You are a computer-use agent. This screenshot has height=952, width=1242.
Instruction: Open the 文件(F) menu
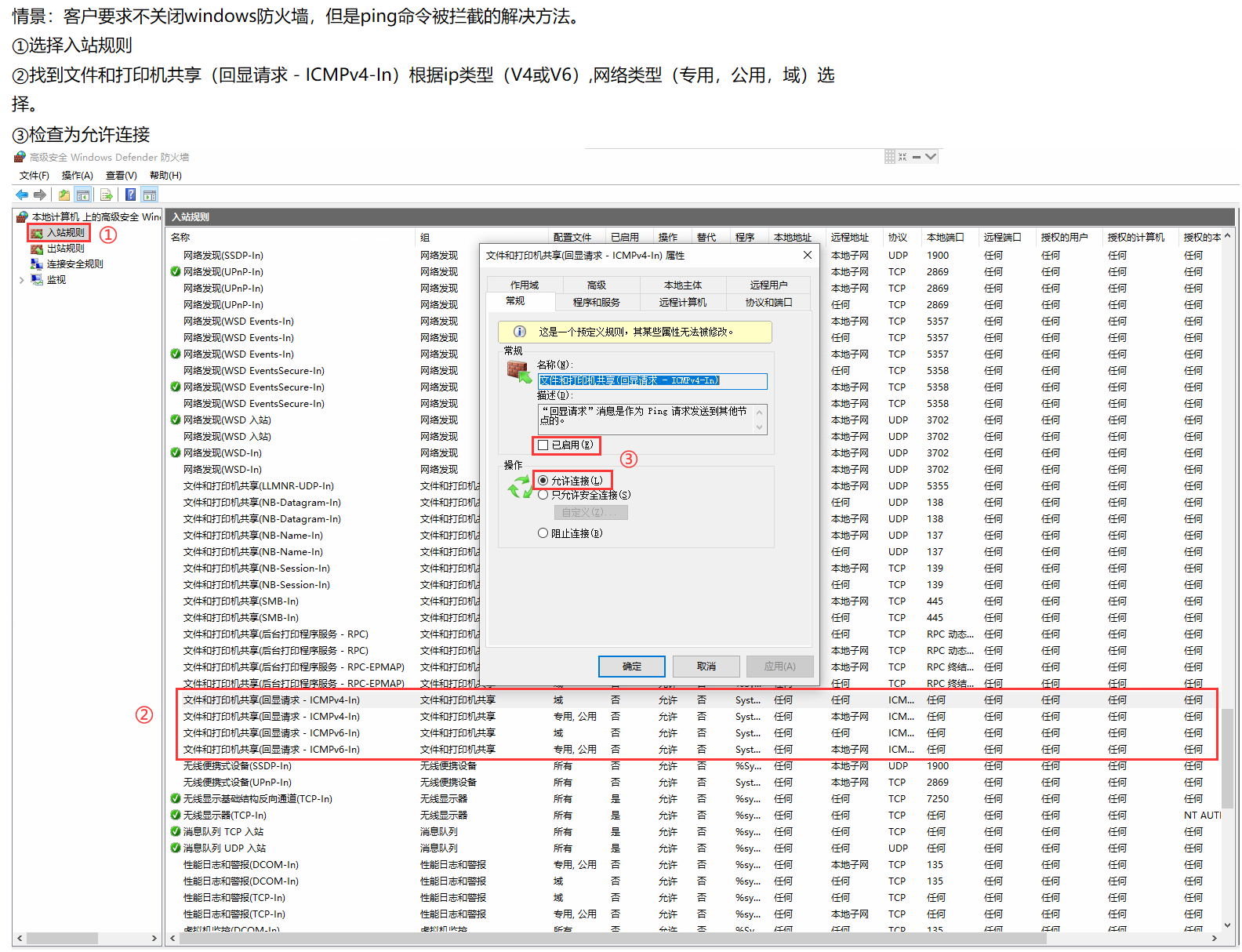coord(34,176)
